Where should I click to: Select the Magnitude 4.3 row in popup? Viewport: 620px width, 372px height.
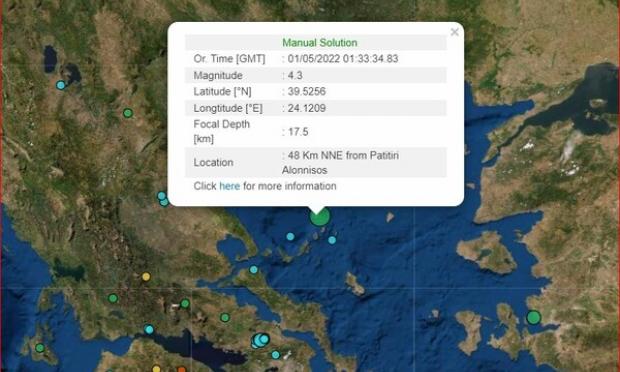[316, 75]
